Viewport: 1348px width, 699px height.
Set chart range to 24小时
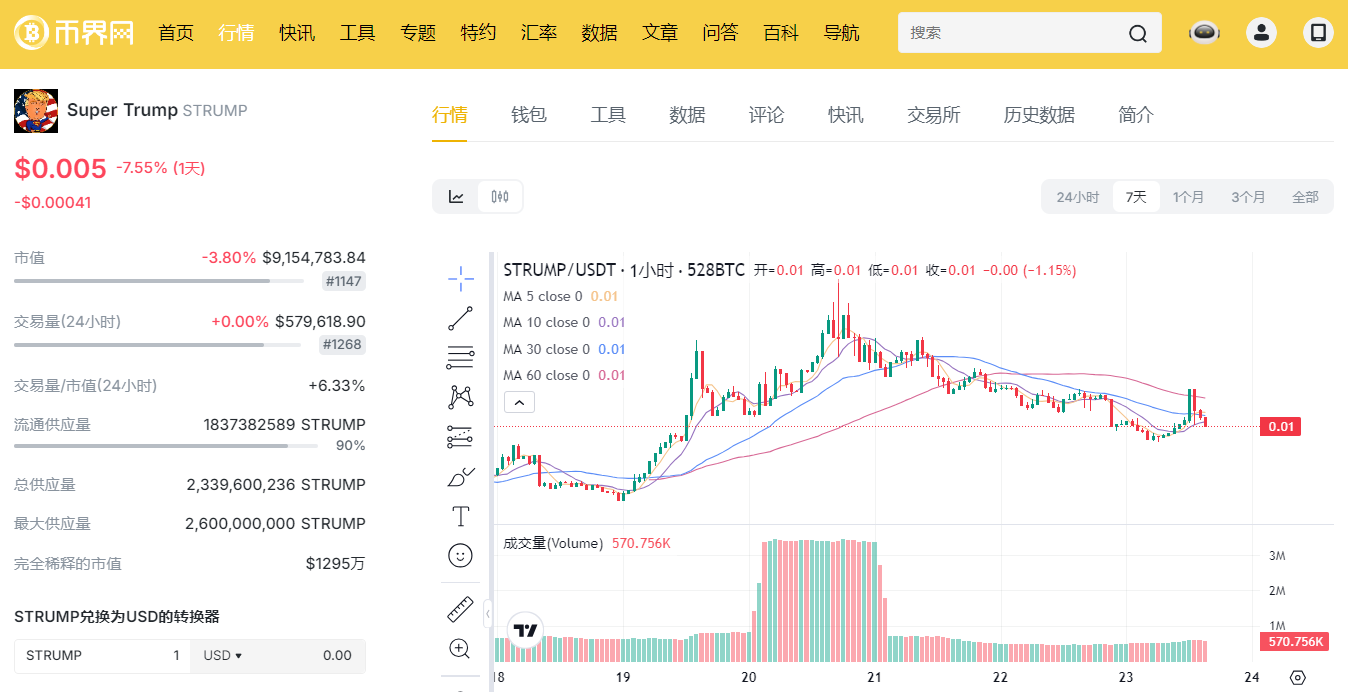pyautogui.click(x=1077, y=197)
